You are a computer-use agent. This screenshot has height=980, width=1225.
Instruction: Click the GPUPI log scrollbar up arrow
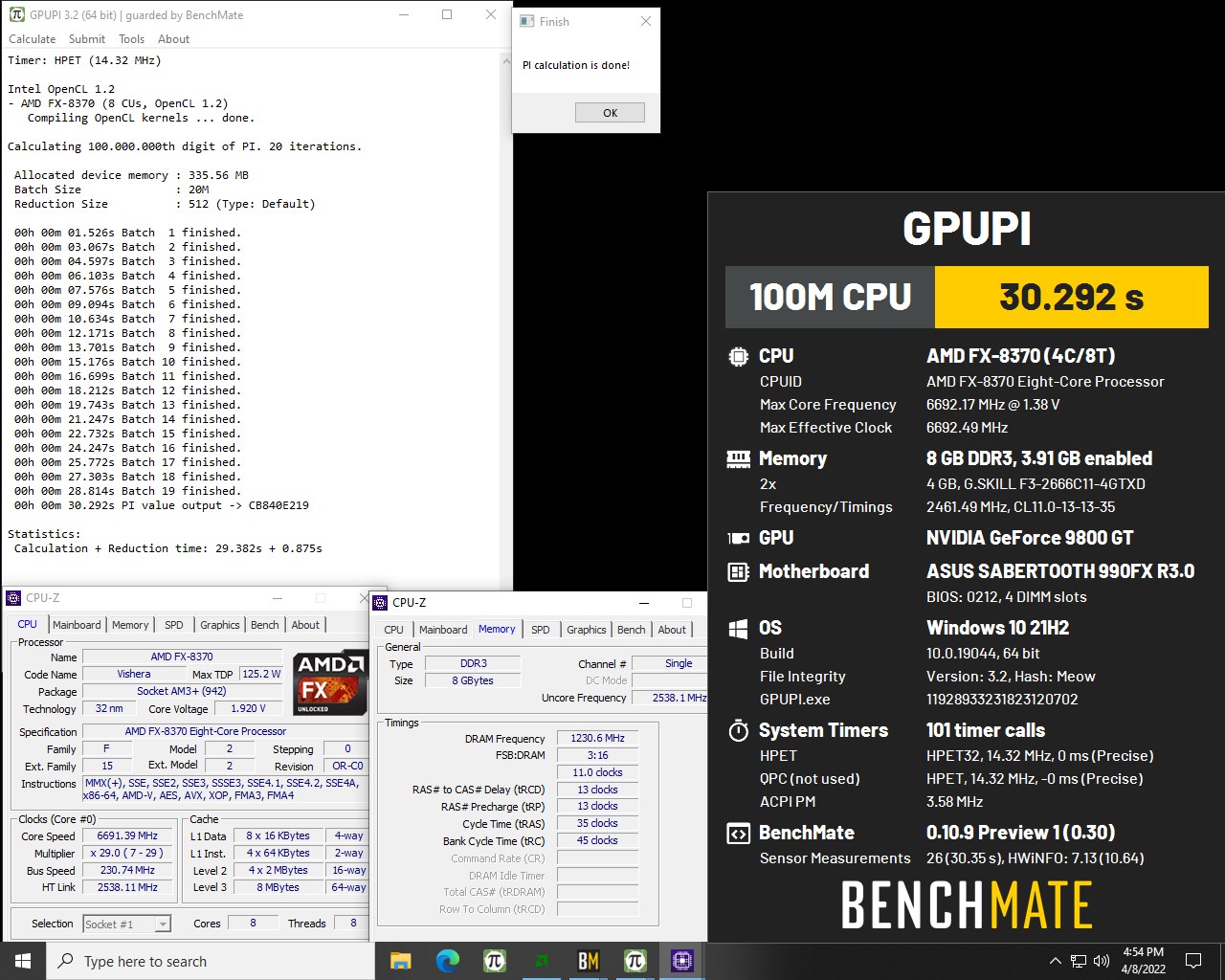tap(506, 60)
